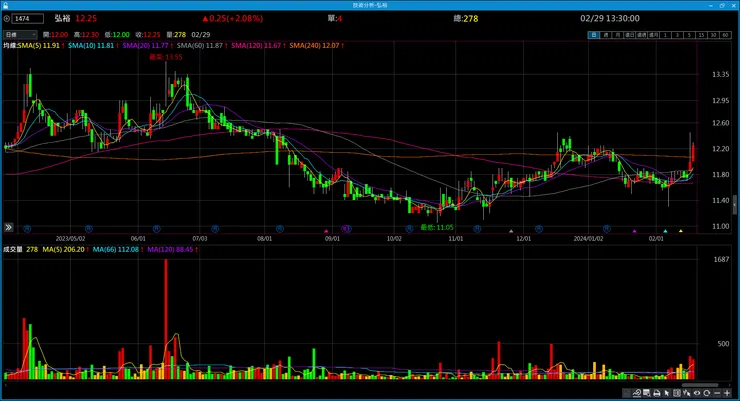Click the print icon in bottom toolbar
Viewport: 740px width, 401px height.
657,393
